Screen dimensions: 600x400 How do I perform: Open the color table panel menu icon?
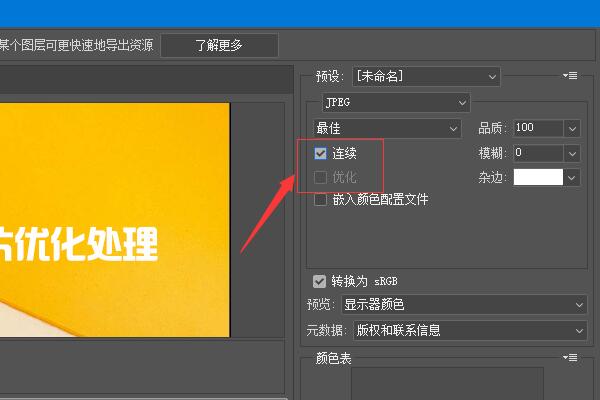570,358
